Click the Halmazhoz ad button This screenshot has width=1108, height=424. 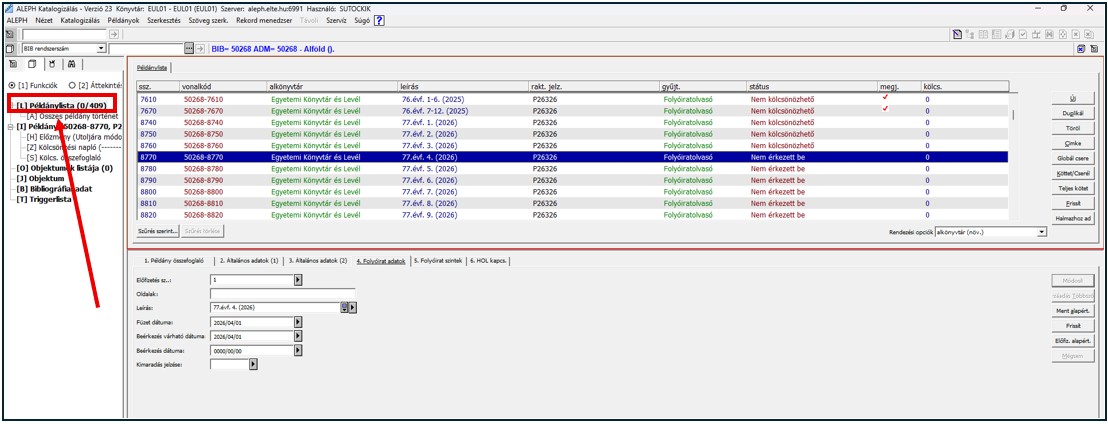(1073, 219)
